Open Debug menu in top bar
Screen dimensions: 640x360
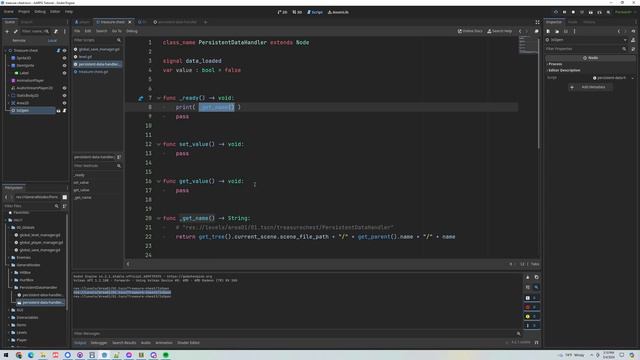pyautogui.click(x=40, y=12)
